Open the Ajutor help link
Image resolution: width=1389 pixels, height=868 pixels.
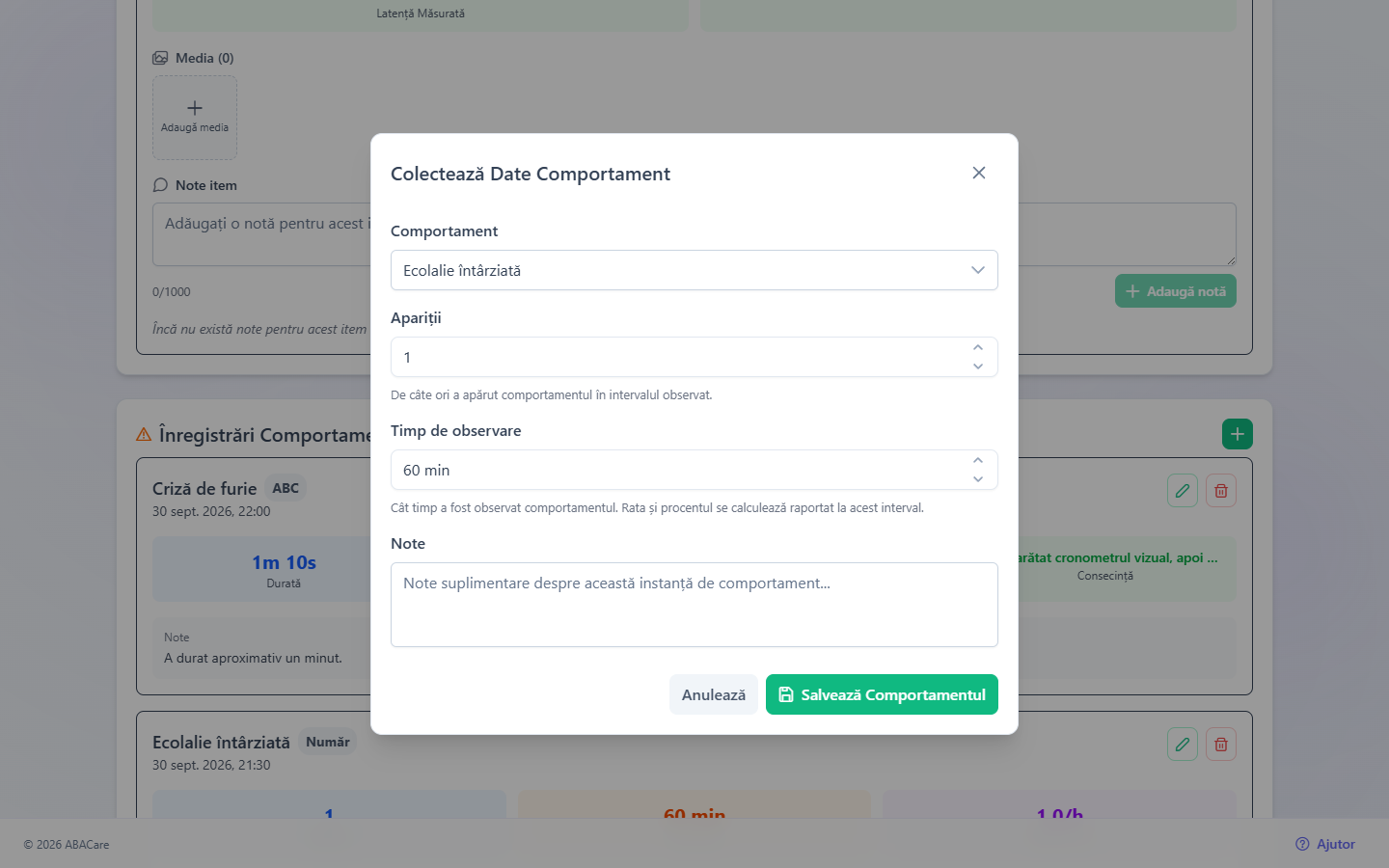click(x=1325, y=844)
